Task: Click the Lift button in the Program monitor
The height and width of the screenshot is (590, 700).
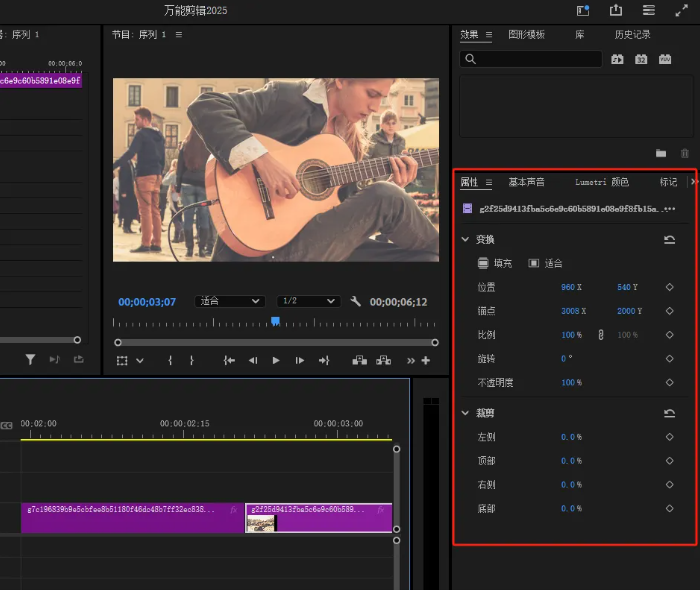Action: click(x=359, y=360)
